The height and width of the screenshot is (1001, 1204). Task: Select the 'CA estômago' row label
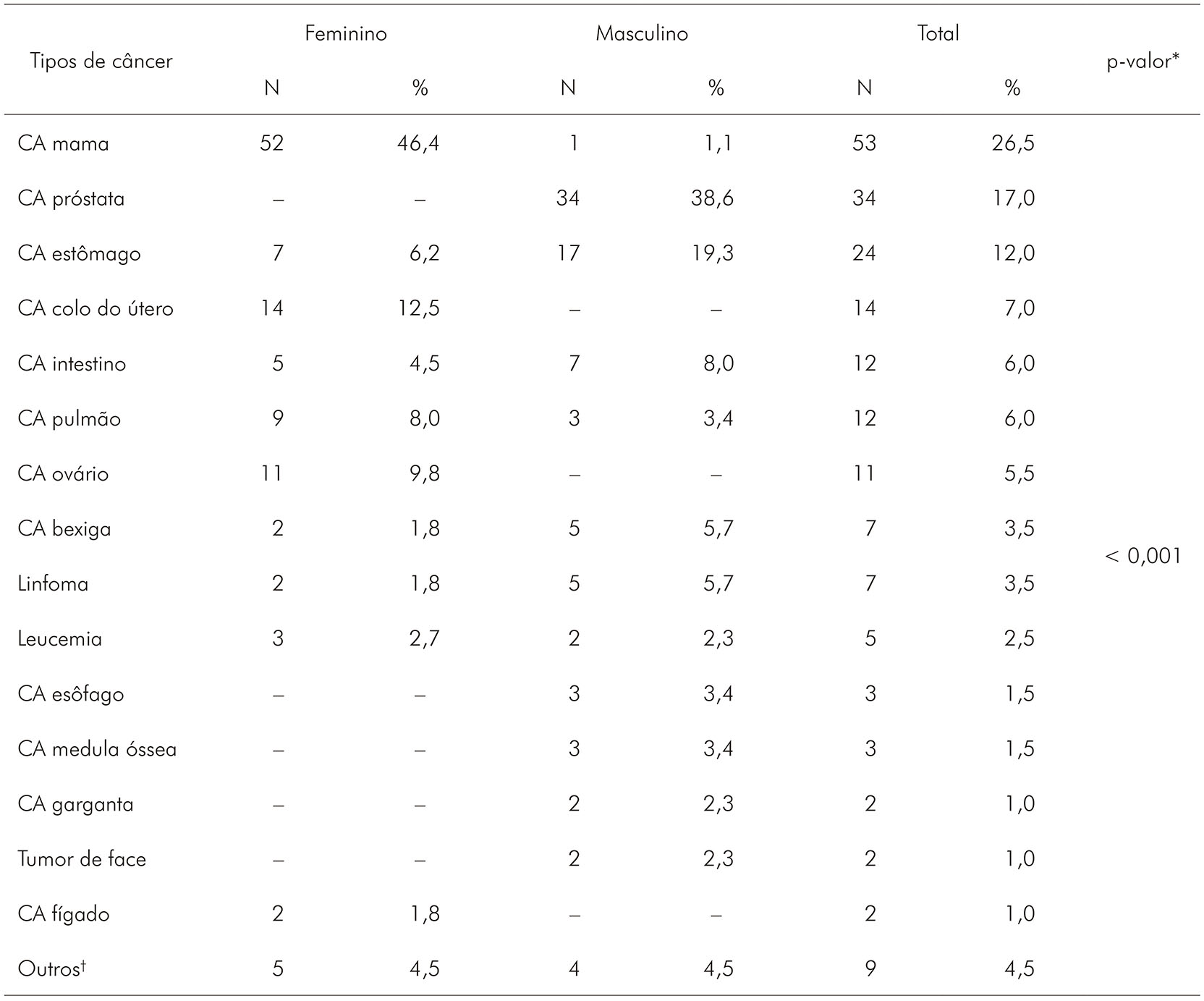point(80,254)
